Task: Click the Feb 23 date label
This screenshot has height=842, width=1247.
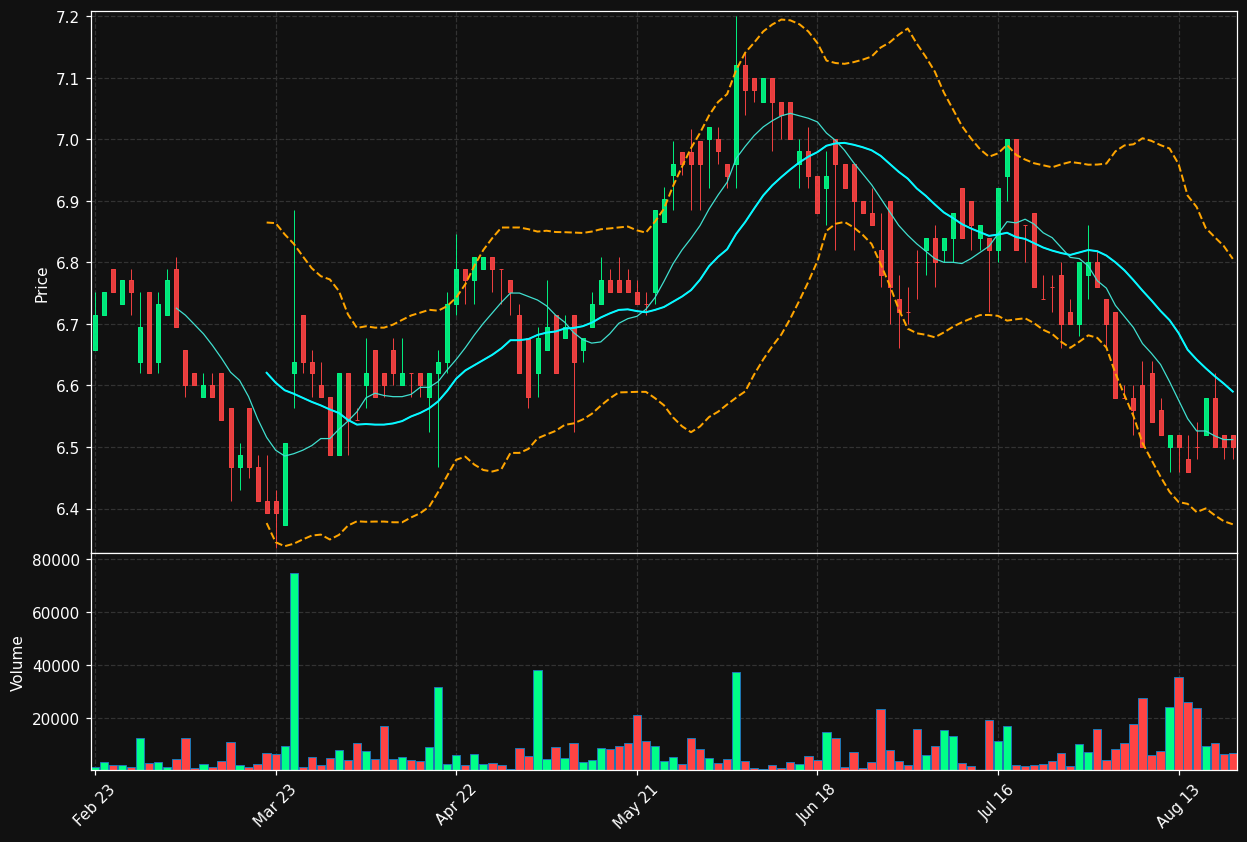Action: click(x=93, y=805)
